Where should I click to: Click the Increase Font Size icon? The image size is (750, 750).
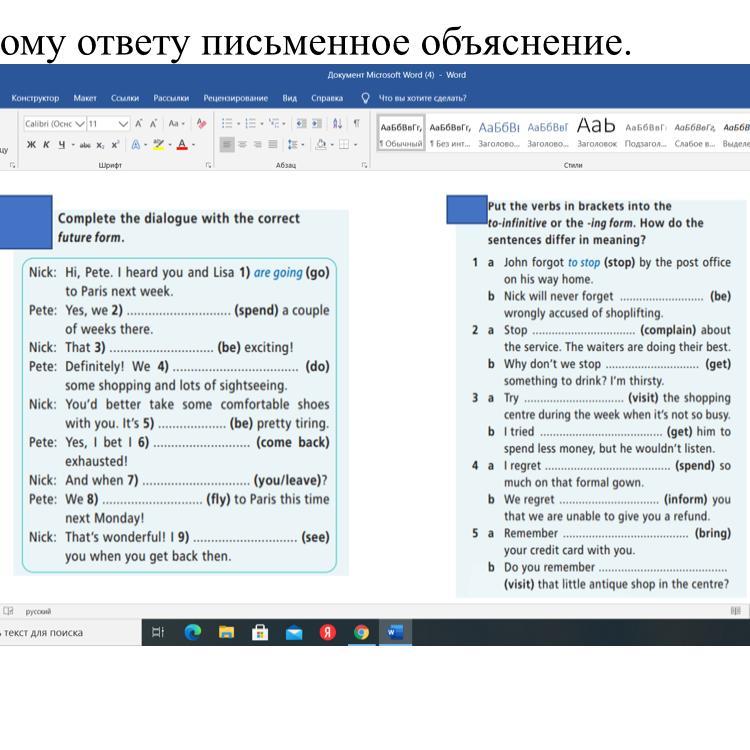point(139,123)
